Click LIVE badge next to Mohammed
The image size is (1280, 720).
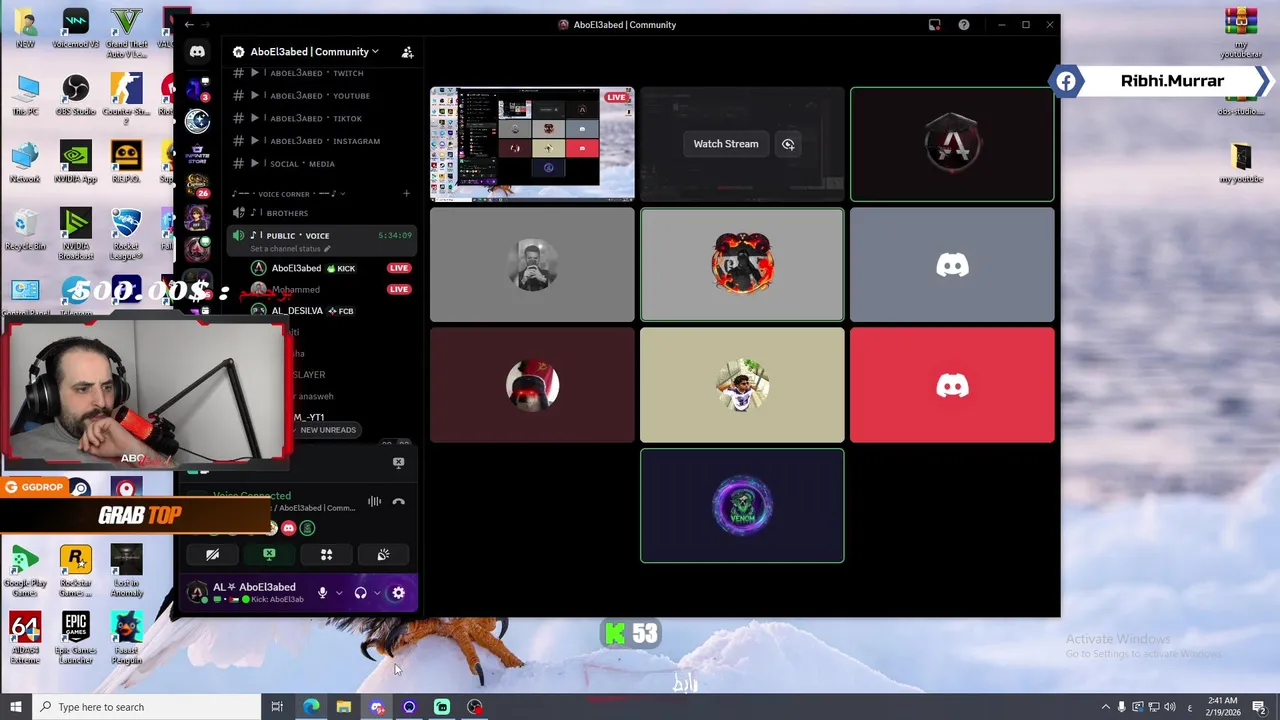[x=399, y=289]
